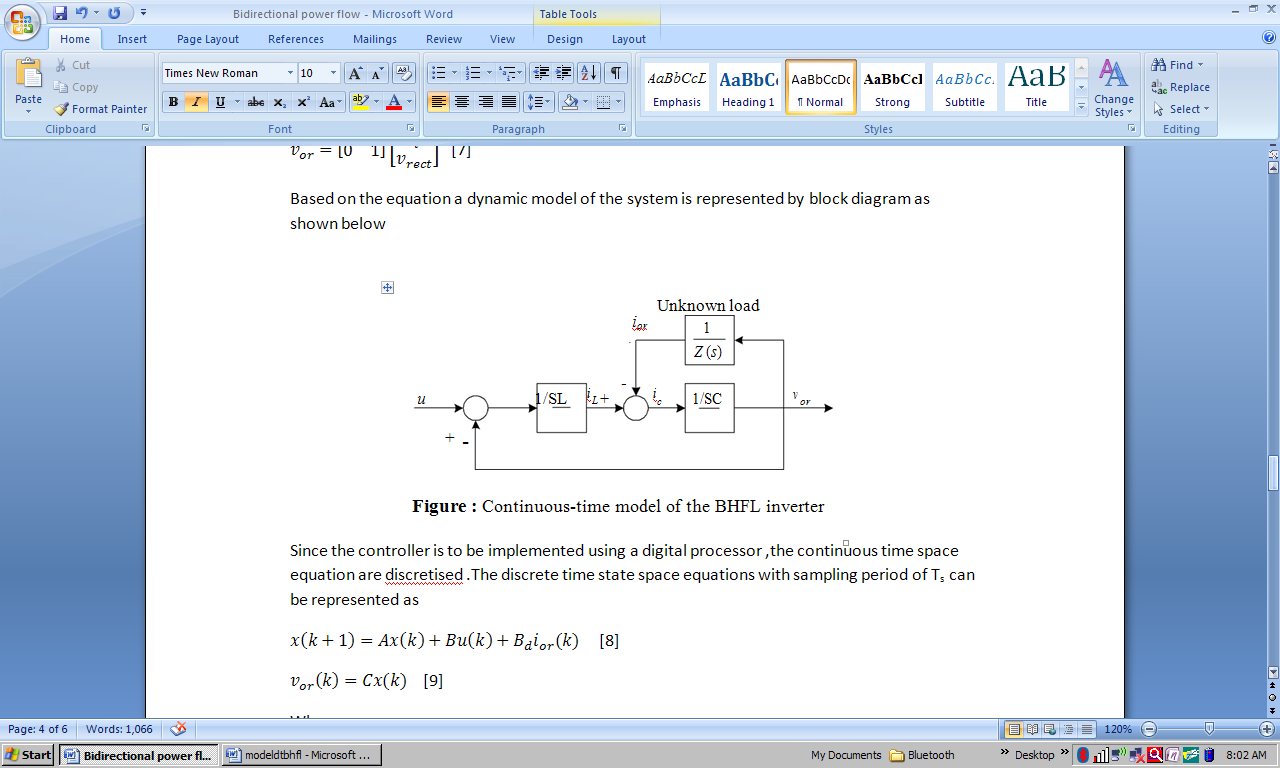This screenshot has width=1280, height=768.
Task: Expand the font size dropdown
Action: (333, 73)
